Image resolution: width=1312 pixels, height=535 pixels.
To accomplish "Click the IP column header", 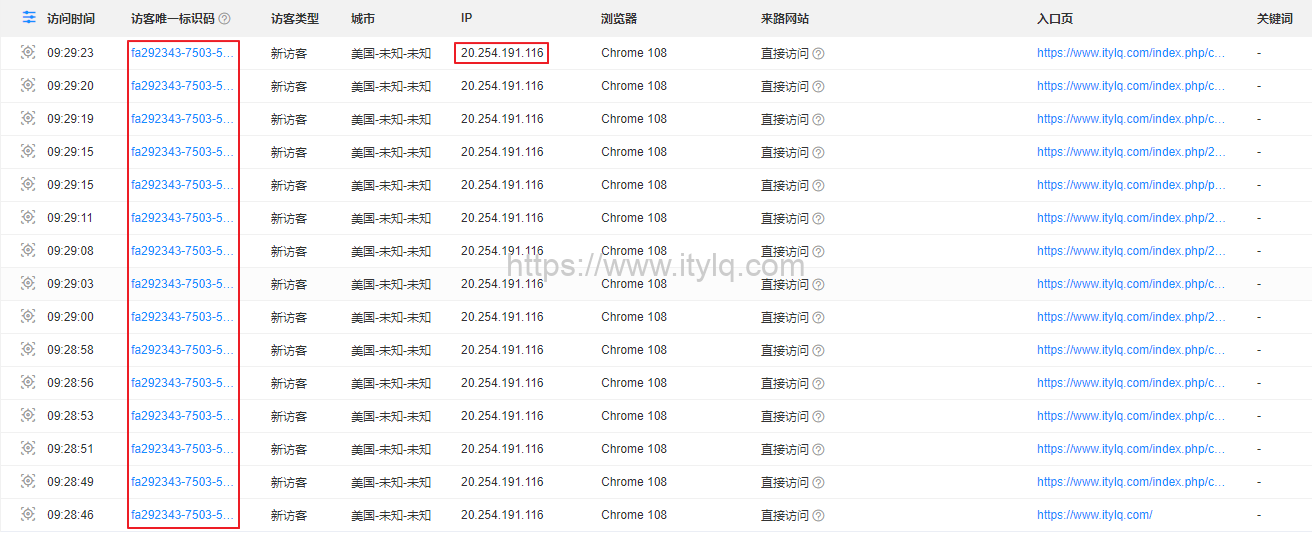I will [x=466, y=19].
